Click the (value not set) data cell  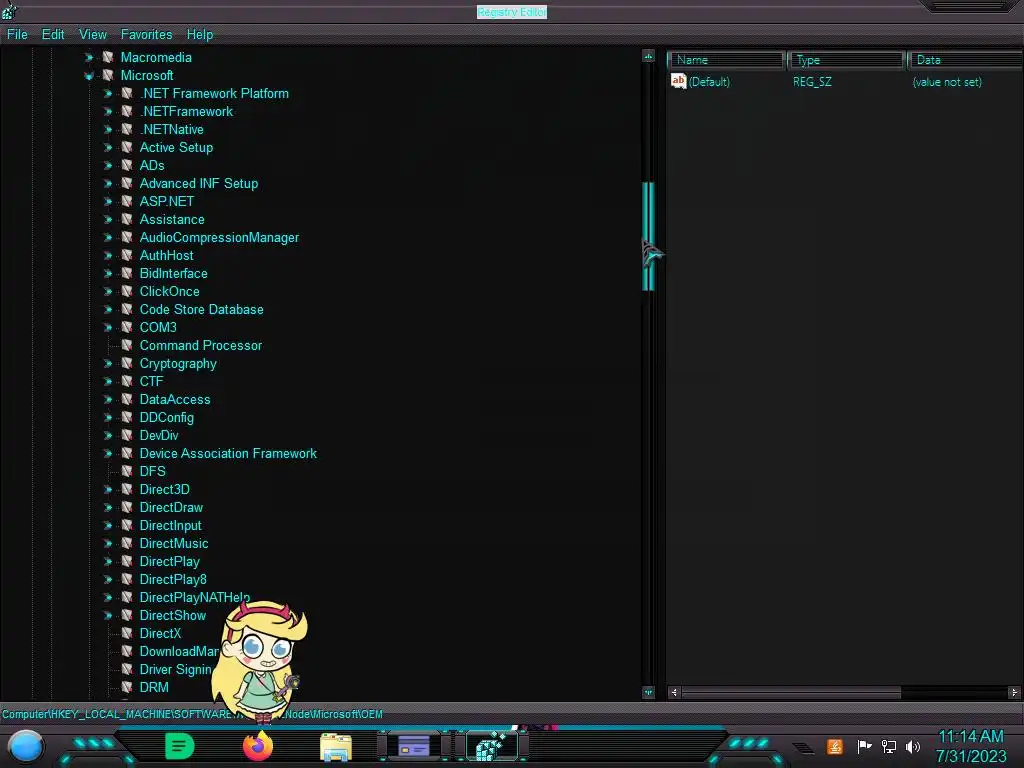[947, 82]
